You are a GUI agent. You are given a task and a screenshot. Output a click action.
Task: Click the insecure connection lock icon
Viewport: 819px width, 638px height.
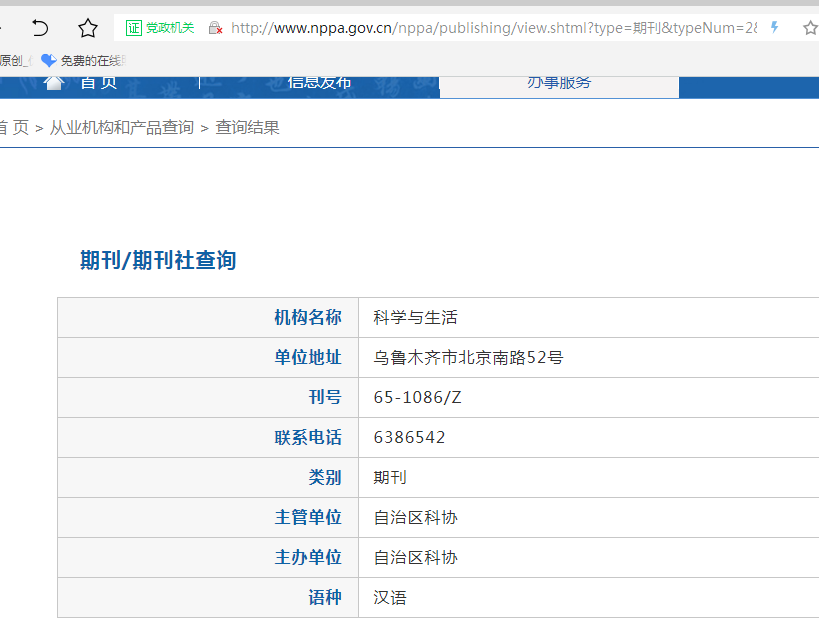pyautogui.click(x=215, y=28)
